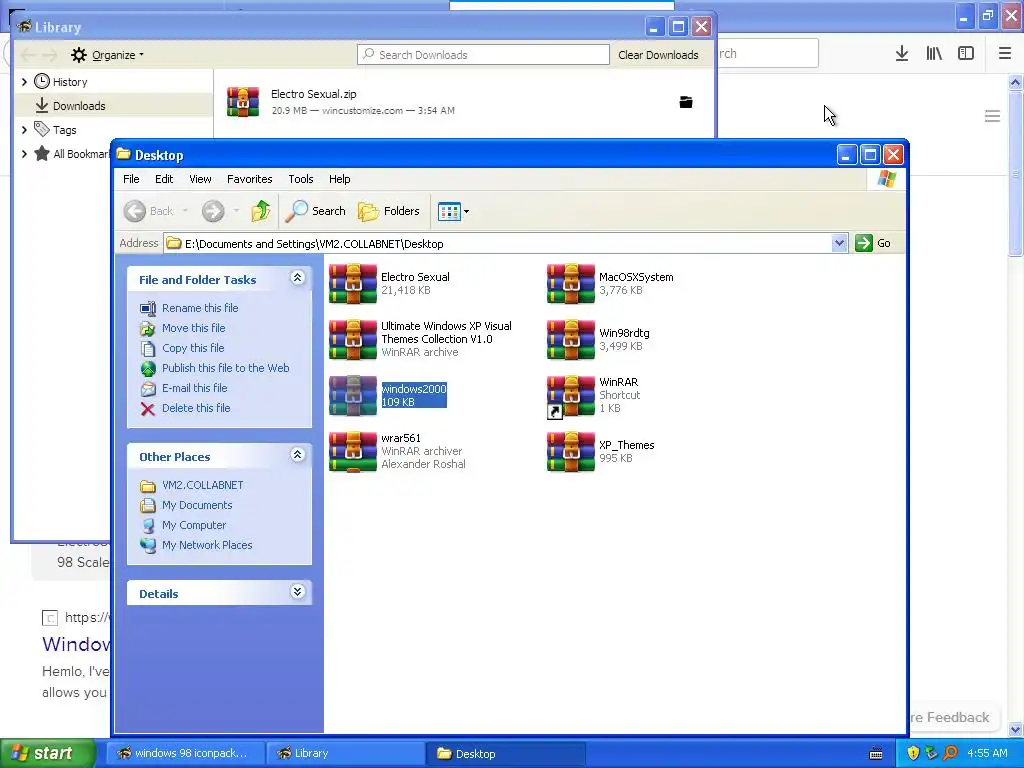Expand the Details panel

tap(297, 592)
